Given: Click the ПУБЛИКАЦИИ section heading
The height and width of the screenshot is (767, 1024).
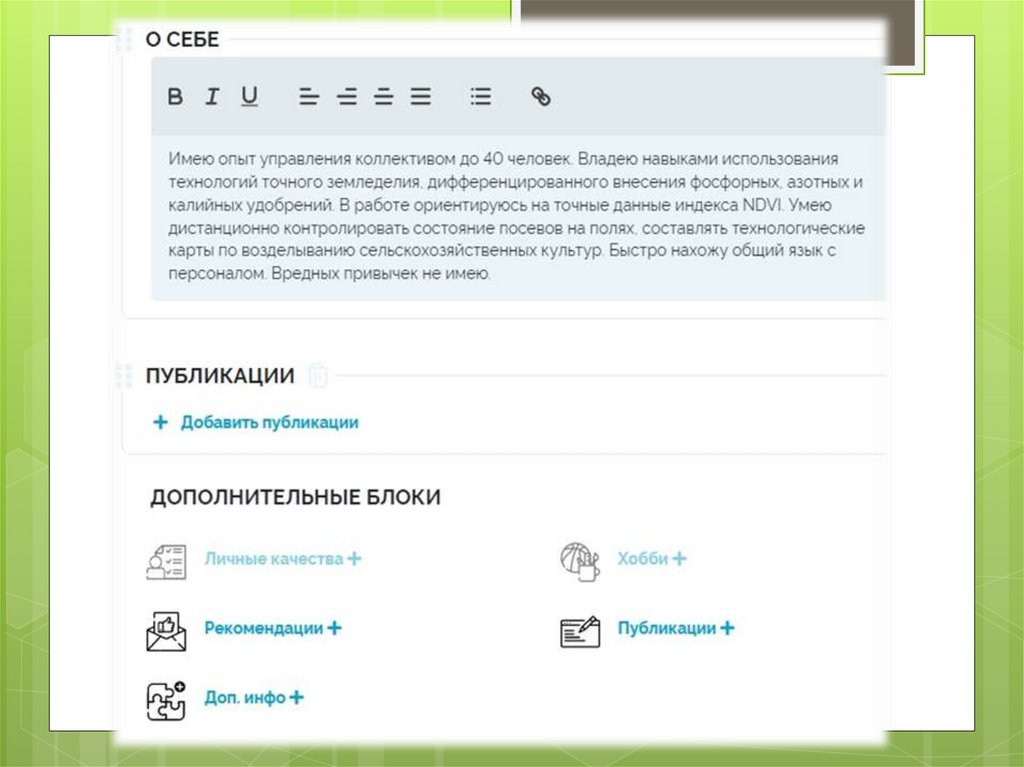Looking at the screenshot, I should [x=220, y=376].
